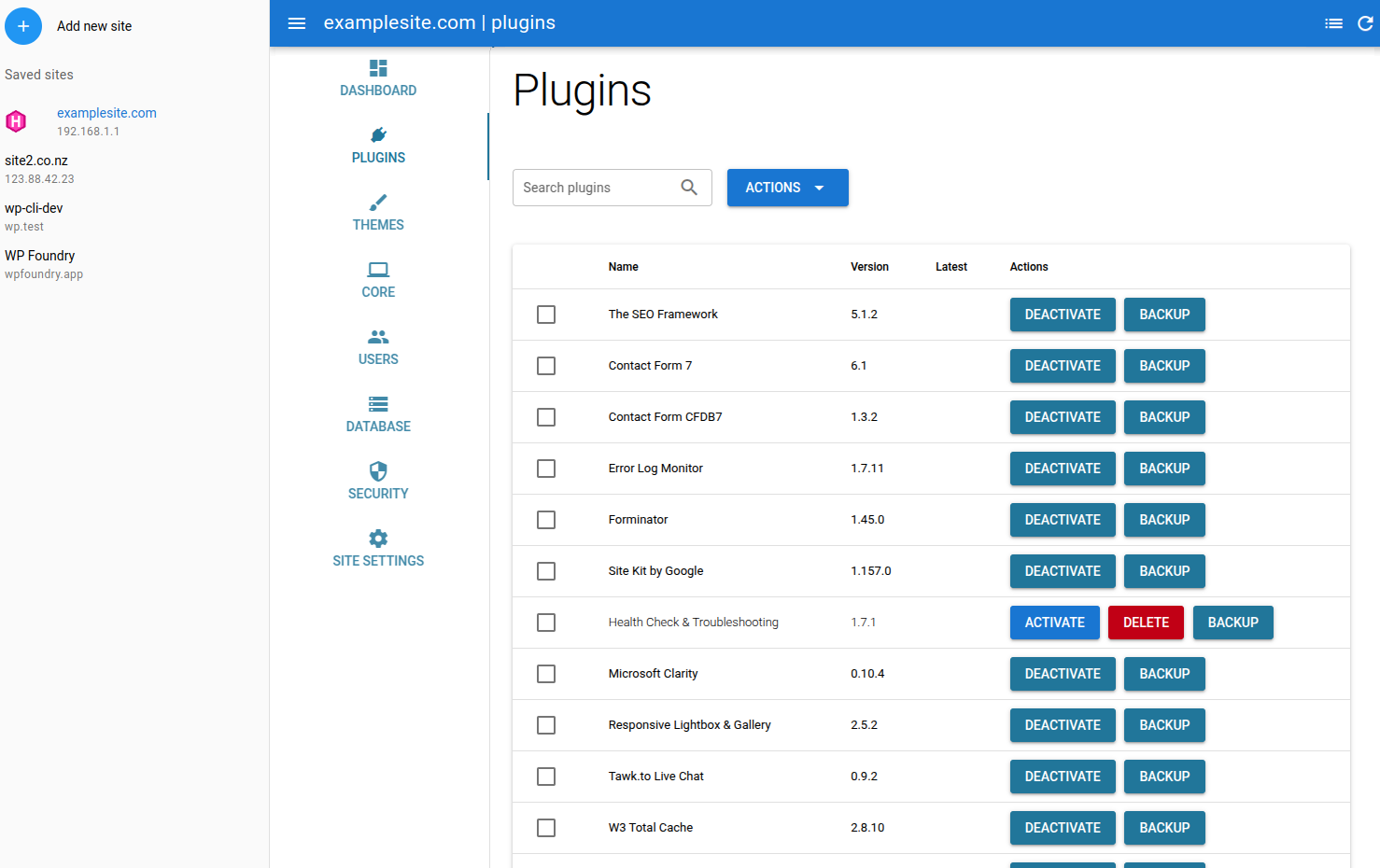This screenshot has width=1380, height=868.
Task: Click version 1.157.0 of Site Kit
Action: click(870, 571)
